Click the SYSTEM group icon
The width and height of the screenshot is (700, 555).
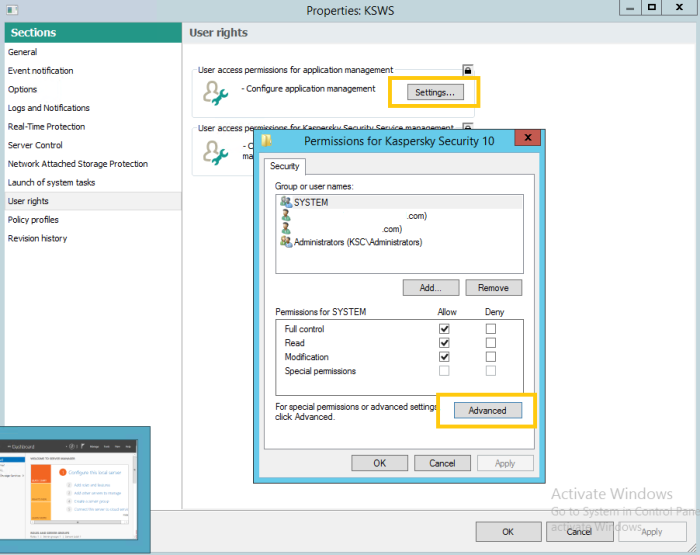[x=286, y=202]
